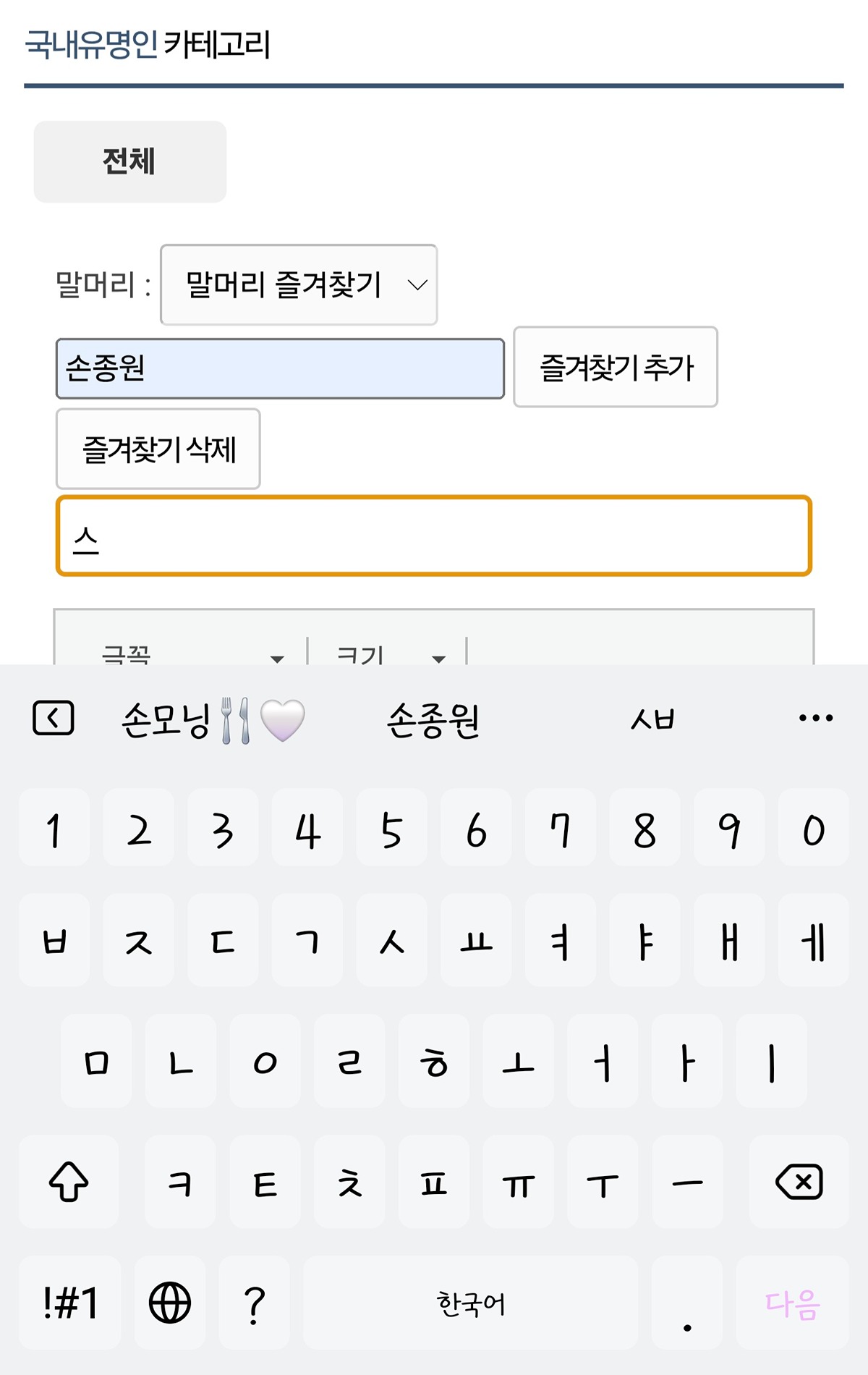Switch keyboard language with globe icon
The height and width of the screenshot is (1375, 868).
click(x=170, y=1303)
